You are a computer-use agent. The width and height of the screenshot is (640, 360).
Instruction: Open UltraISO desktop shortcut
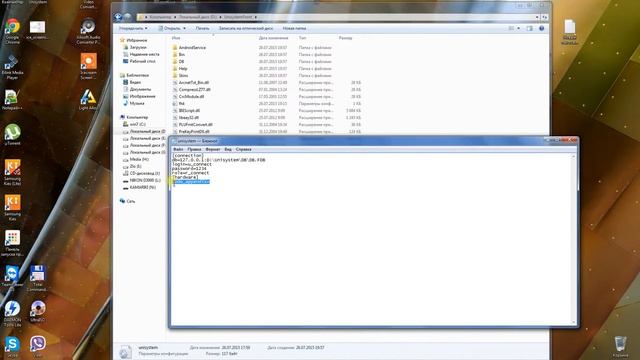point(38,311)
